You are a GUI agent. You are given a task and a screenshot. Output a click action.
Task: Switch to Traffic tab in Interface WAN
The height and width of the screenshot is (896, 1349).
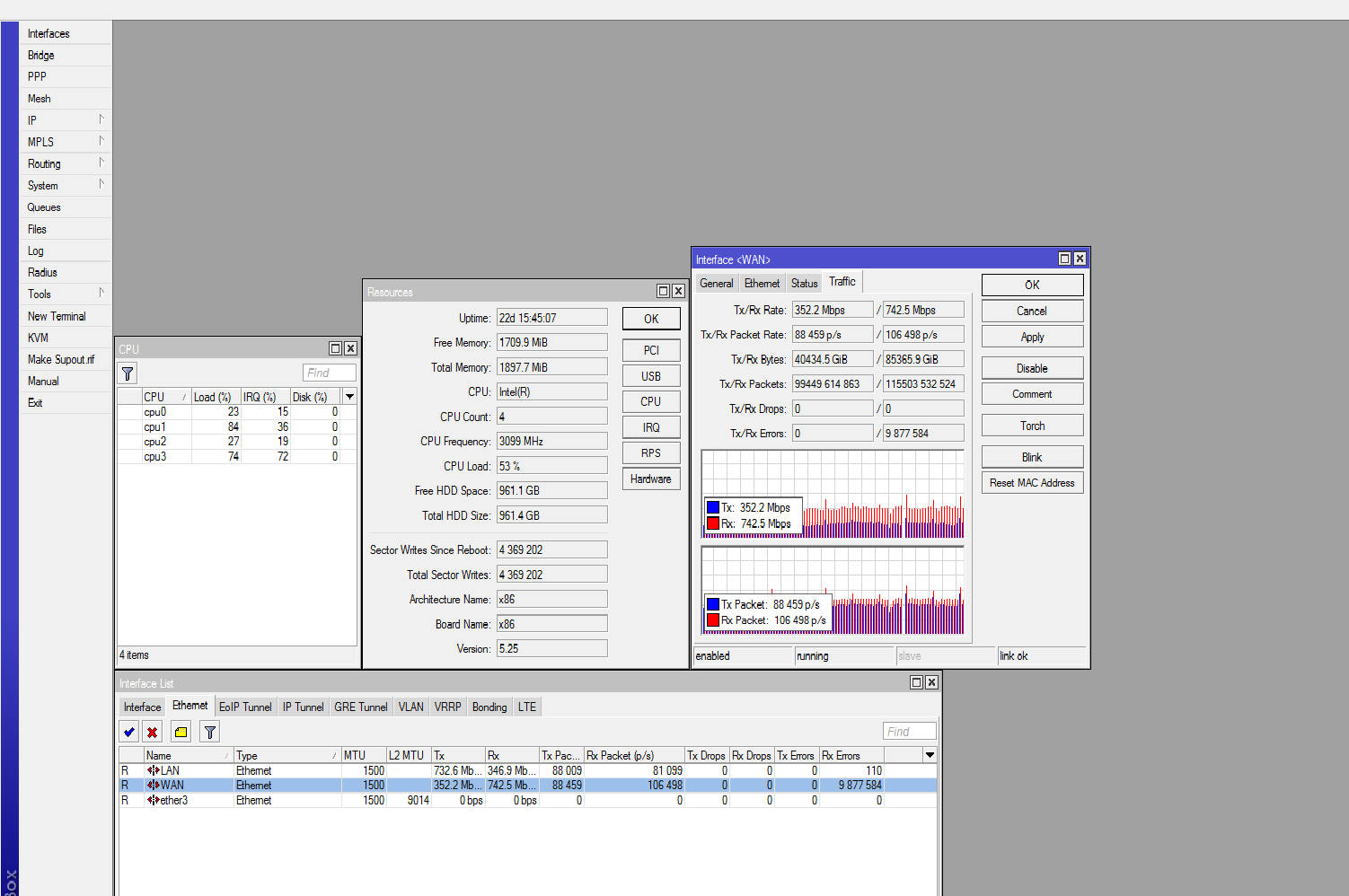[x=842, y=282]
